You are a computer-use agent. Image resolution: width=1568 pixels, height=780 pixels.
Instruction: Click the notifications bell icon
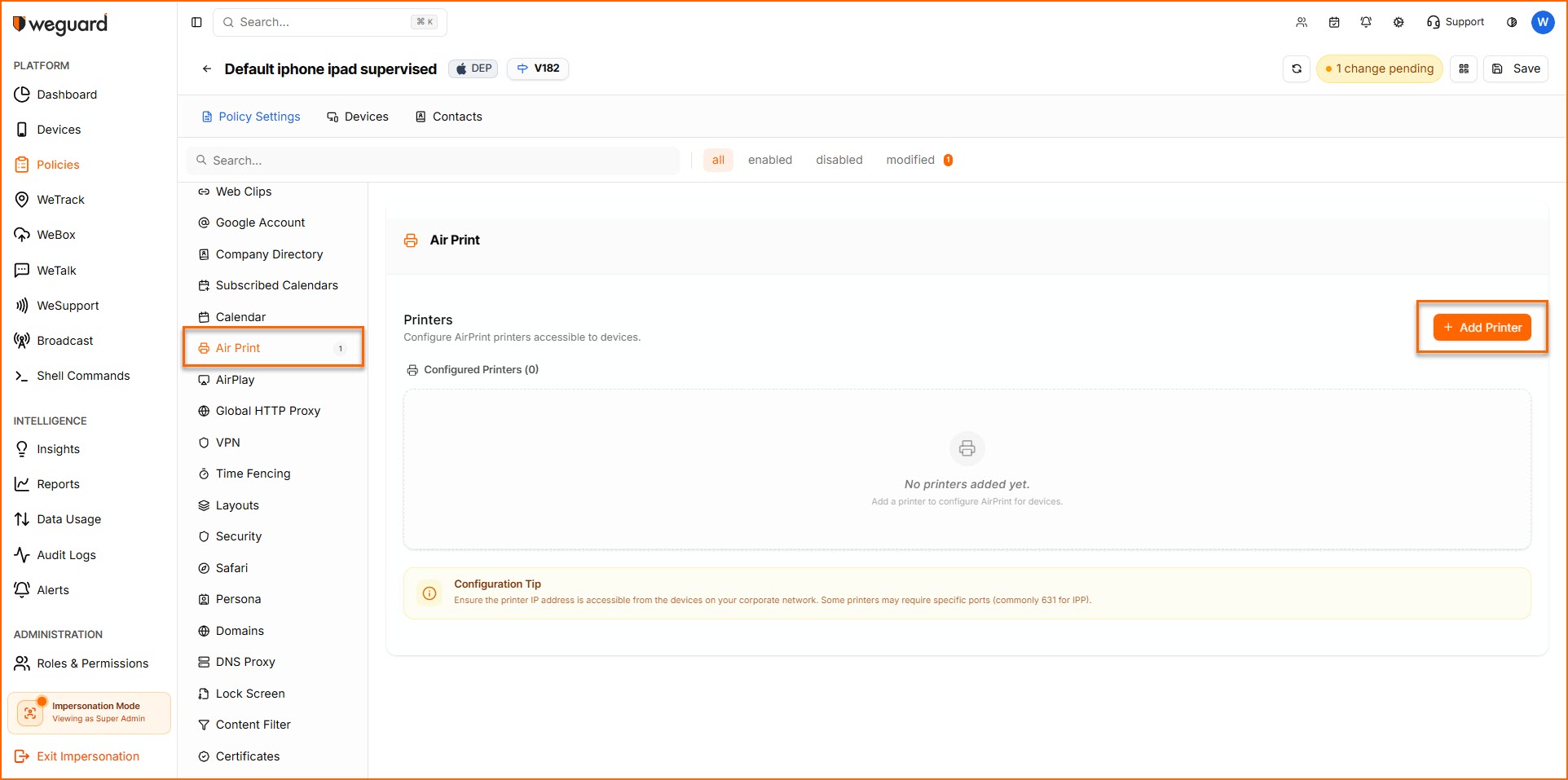pyautogui.click(x=1366, y=22)
